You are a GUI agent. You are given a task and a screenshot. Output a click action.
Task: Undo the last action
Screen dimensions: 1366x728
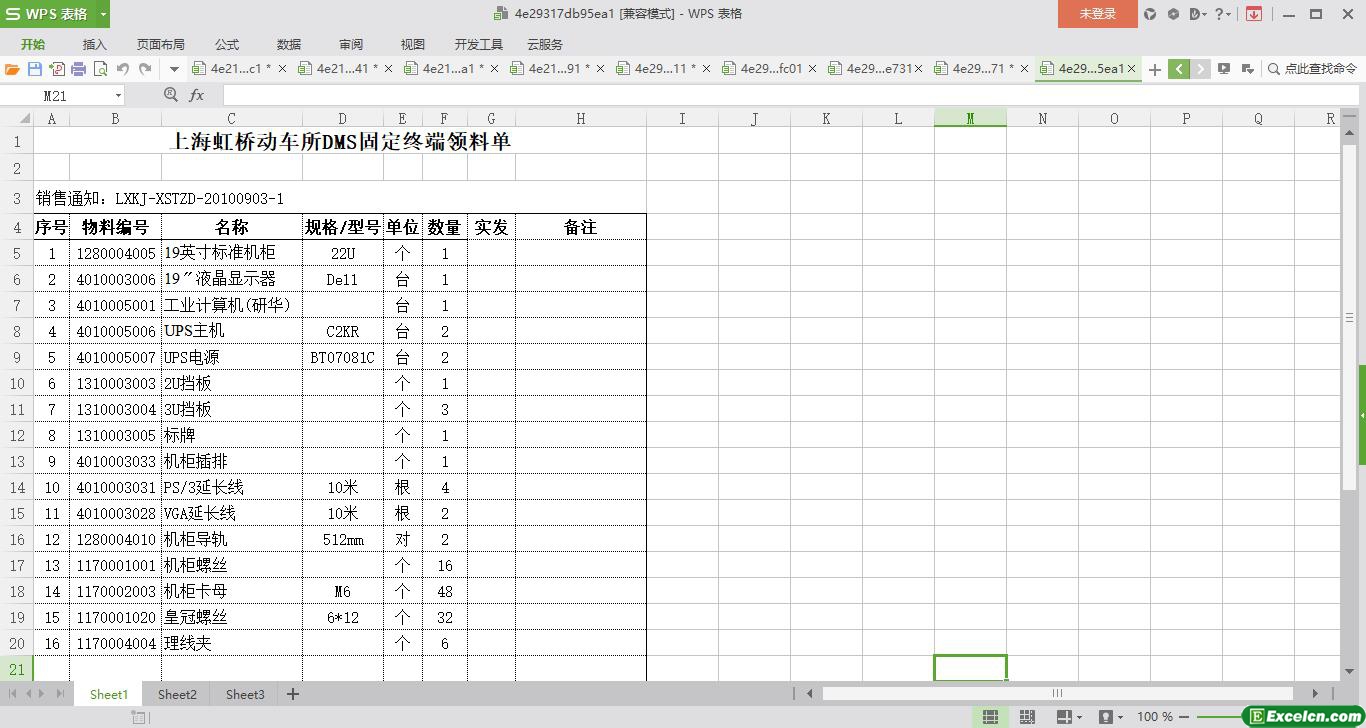(122, 69)
